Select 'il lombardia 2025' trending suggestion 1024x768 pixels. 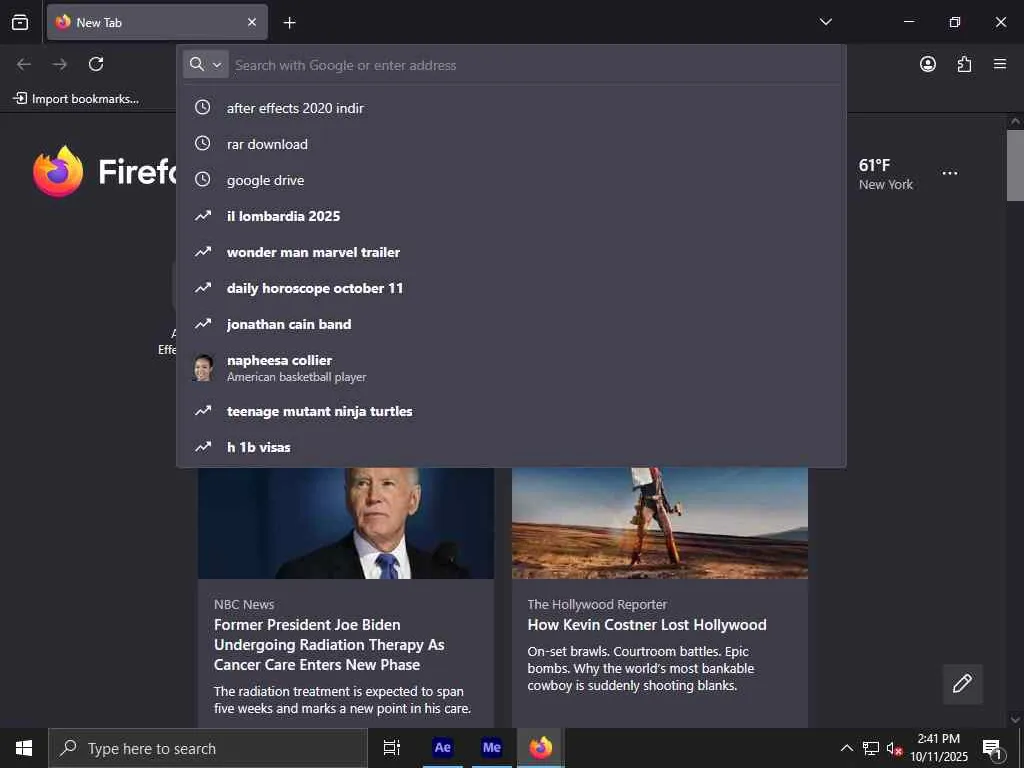coord(511,216)
